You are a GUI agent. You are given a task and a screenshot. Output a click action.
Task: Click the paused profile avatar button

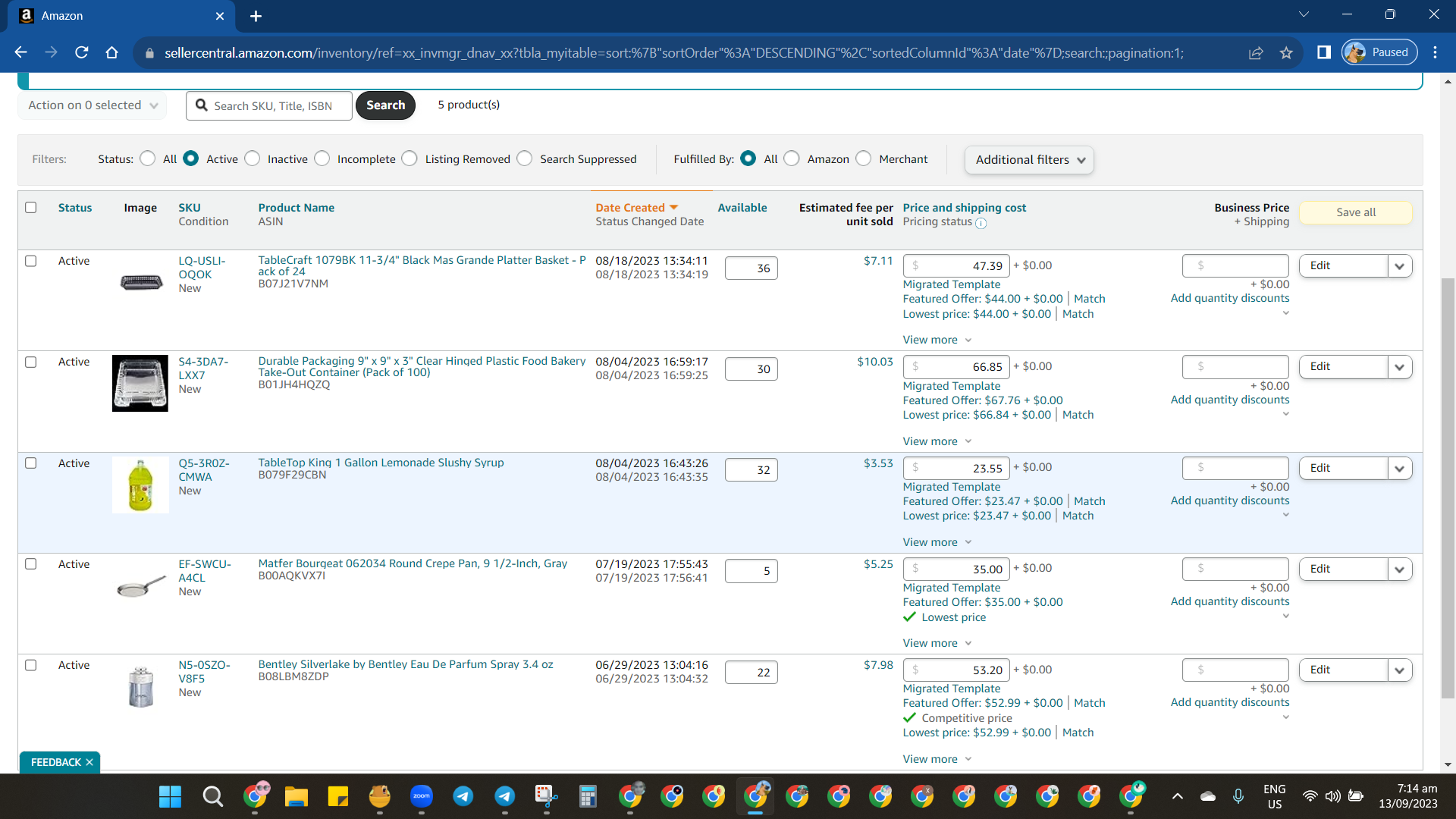click(x=1379, y=52)
